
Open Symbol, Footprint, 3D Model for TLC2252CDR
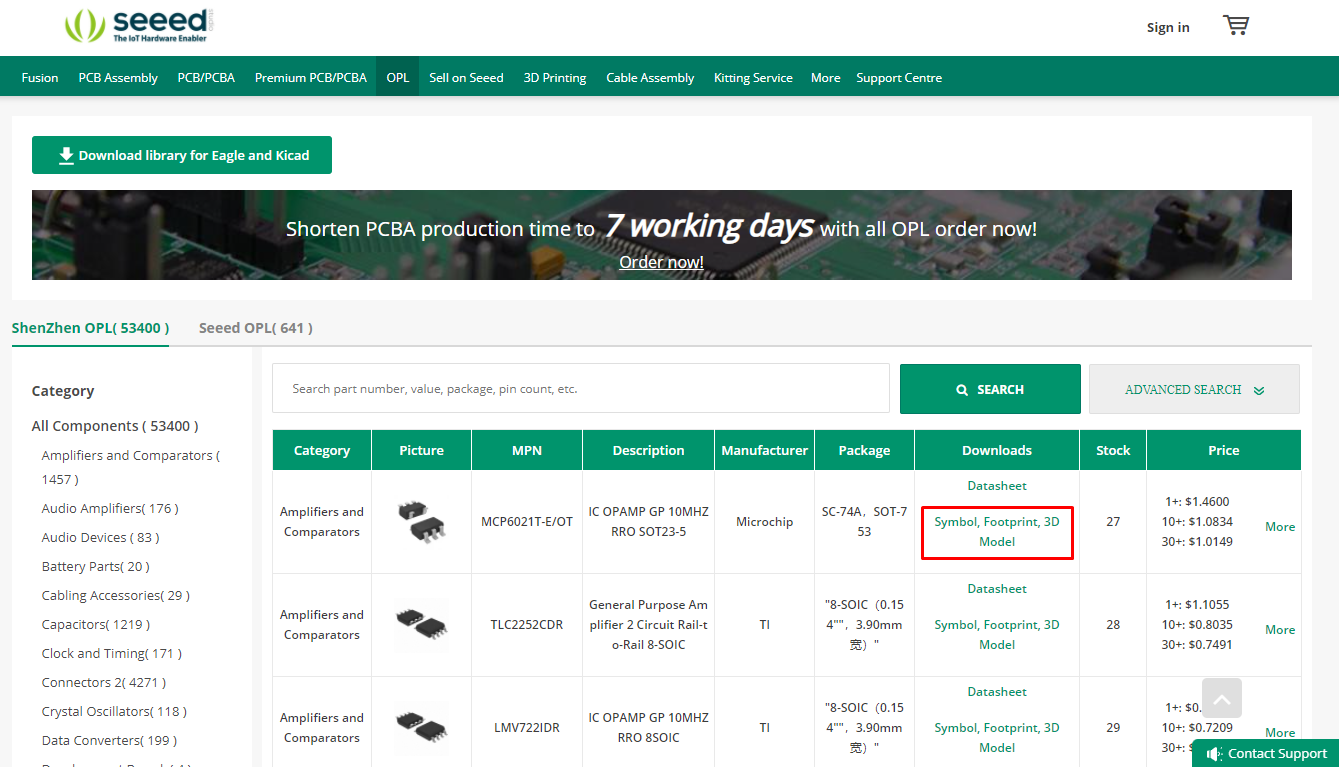pyautogui.click(x=997, y=635)
